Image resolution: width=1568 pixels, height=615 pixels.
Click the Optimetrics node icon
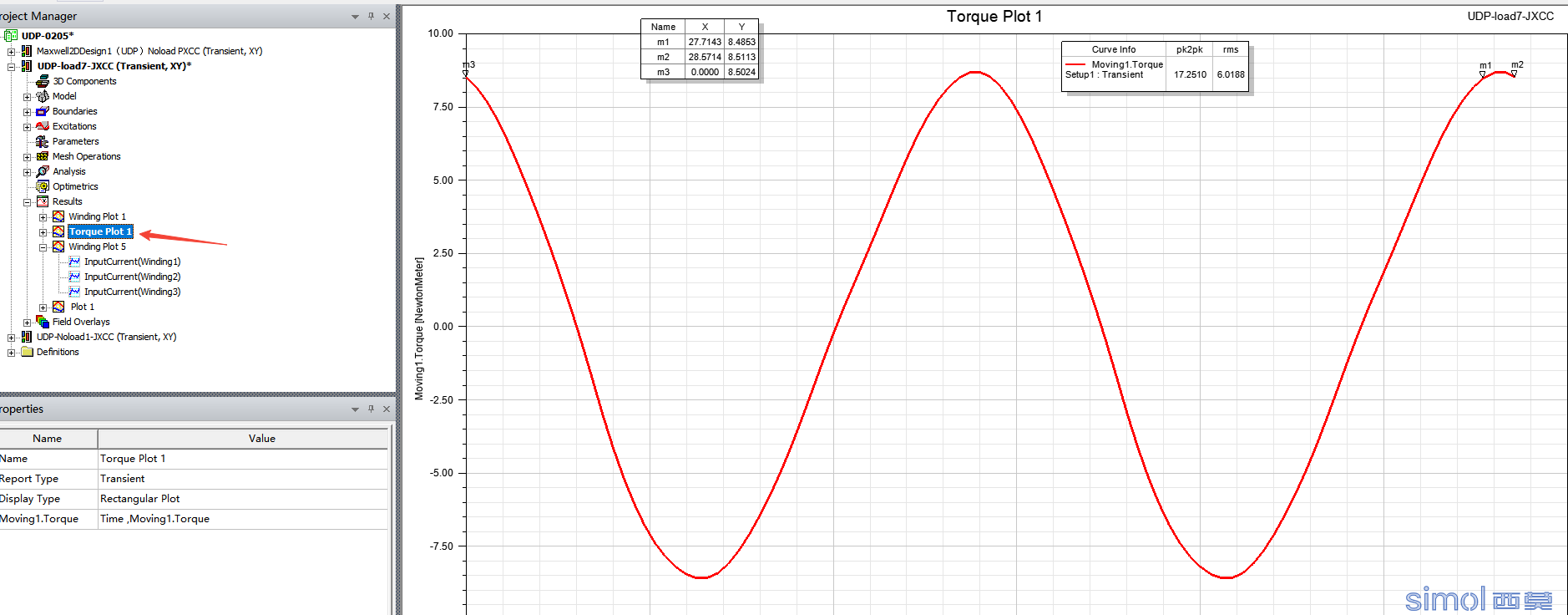tap(43, 186)
